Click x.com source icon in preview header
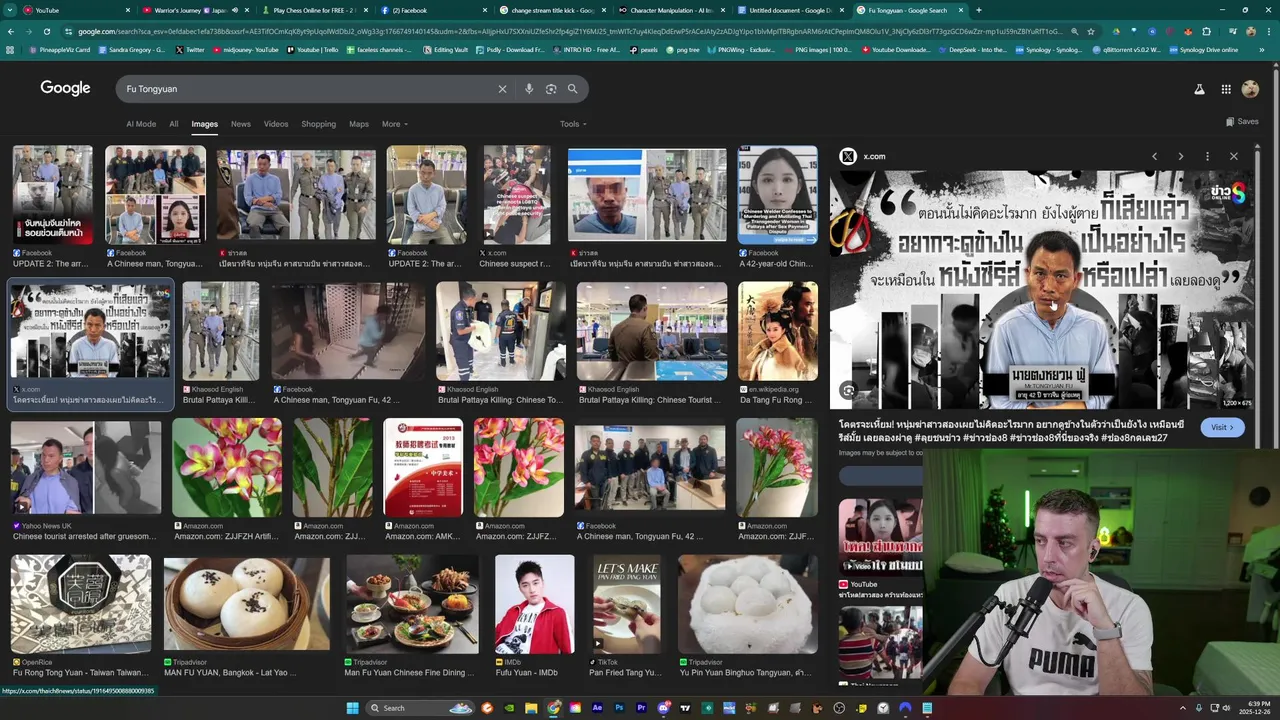The width and height of the screenshot is (1280, 720). coord(848,156)
